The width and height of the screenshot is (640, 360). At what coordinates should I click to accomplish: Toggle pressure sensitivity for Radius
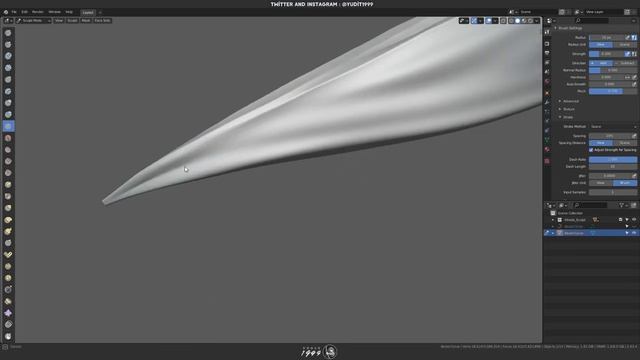[x=628, y=38]
